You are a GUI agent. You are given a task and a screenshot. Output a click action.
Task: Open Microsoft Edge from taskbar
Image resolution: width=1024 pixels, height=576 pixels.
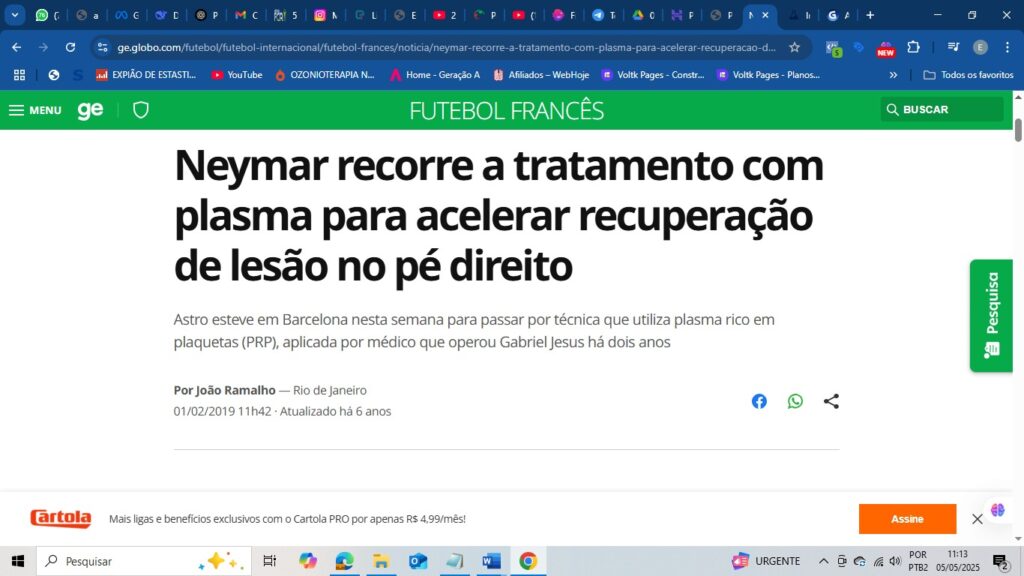[344, 561]
